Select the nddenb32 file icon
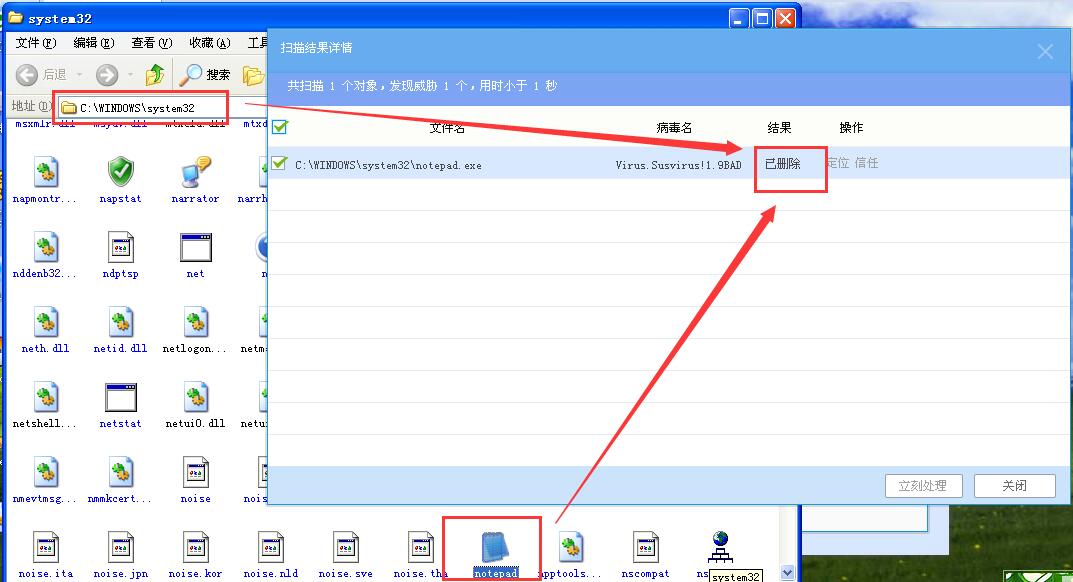The height and width of the screenshot is (582, 1073). [45, 247]
